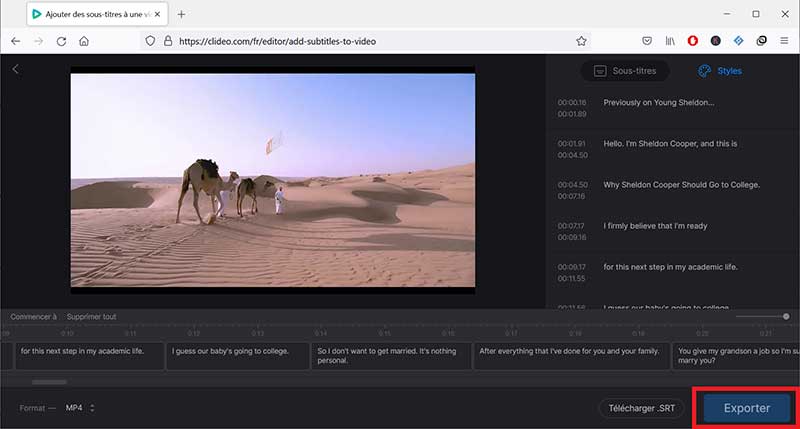800x429 pixels.
Task: Open the Firefox hamburger menu
Action: [x=784, y=41]
